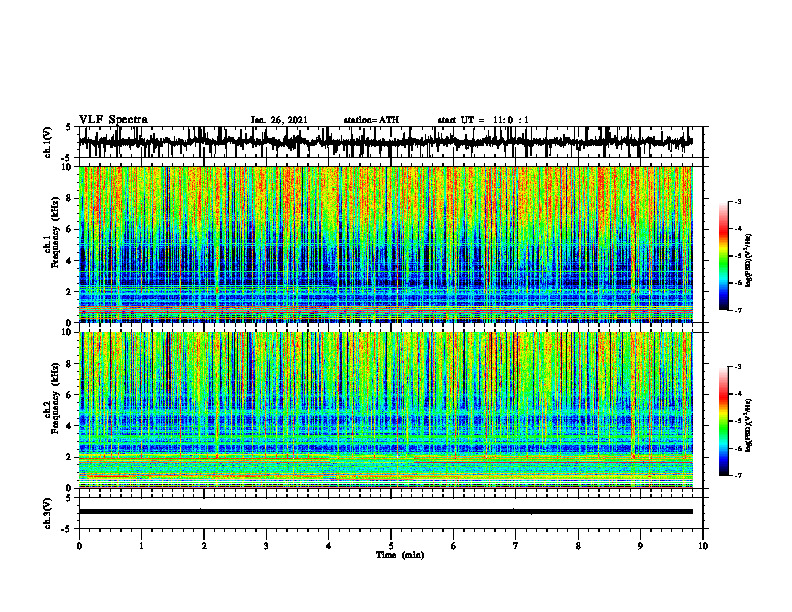This screenshot has height=612, width=792.
Task: Click the time axis tick label "1"
Action: point(141,546)
